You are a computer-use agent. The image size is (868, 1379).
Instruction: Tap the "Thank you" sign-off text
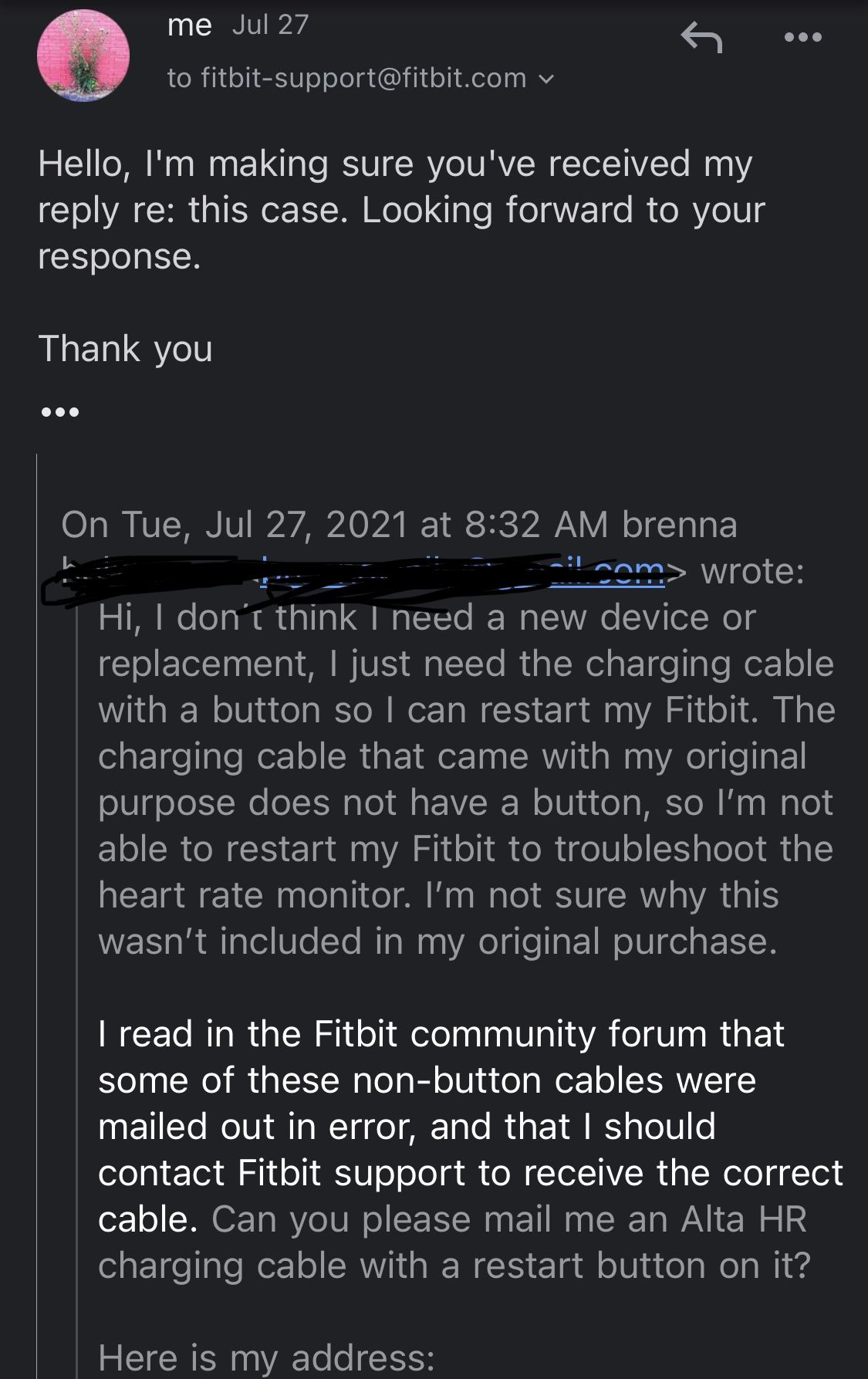125,348
